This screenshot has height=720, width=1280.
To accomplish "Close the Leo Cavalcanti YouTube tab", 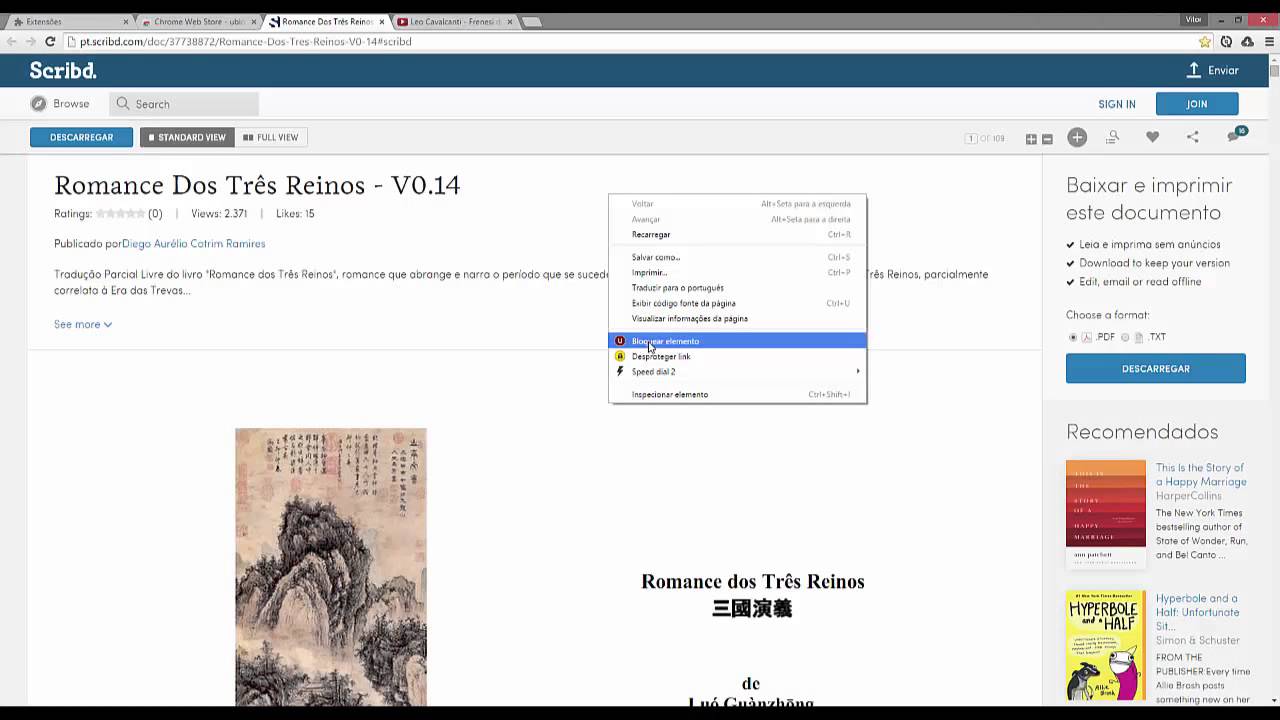I will 509,21.
